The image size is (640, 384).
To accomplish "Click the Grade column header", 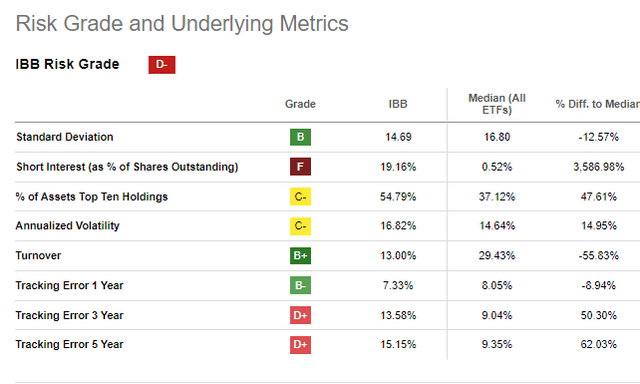I will [x=300, y=104].
